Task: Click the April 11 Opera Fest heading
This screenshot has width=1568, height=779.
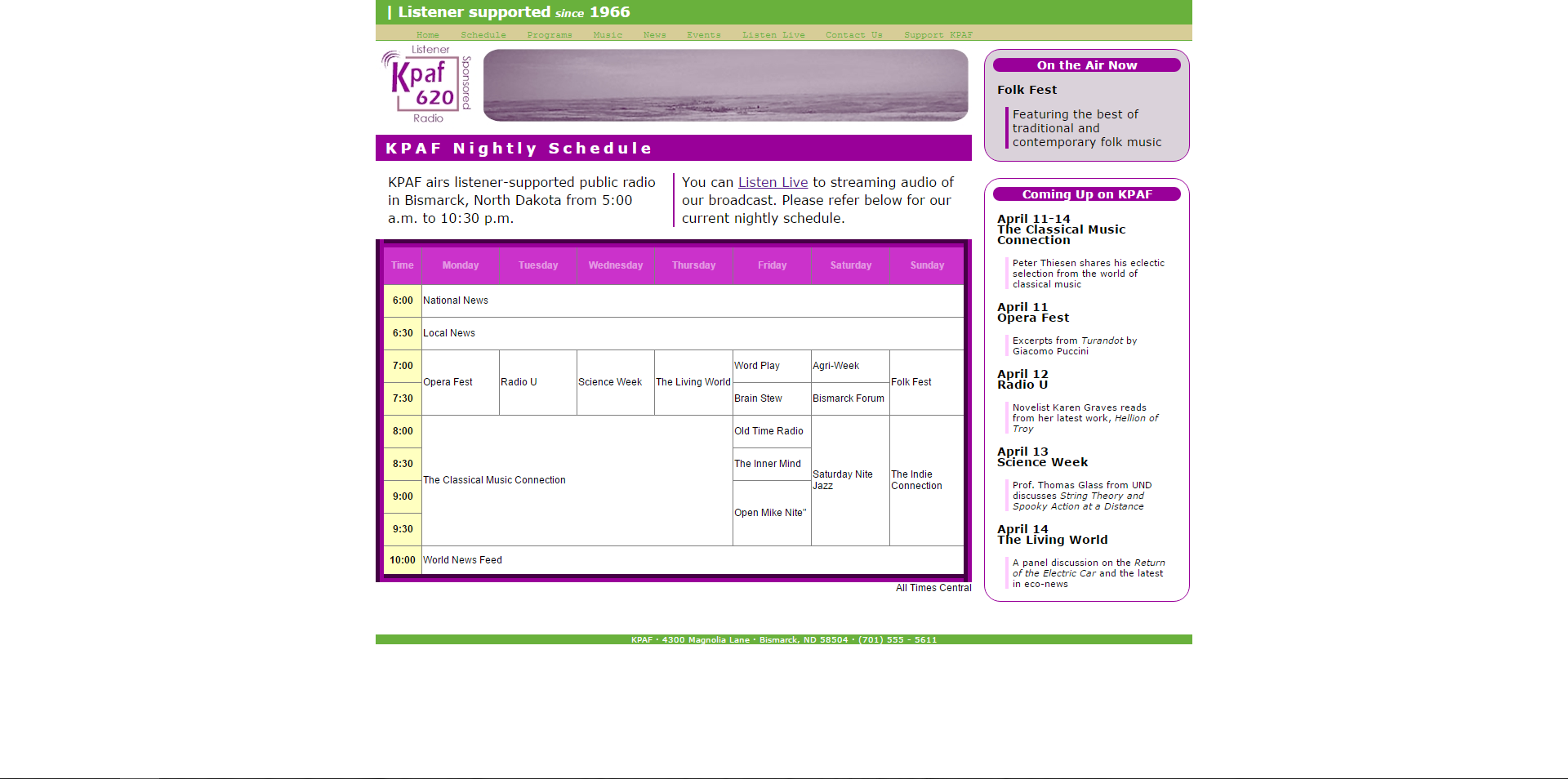Action: click(x=1033, y=313)
